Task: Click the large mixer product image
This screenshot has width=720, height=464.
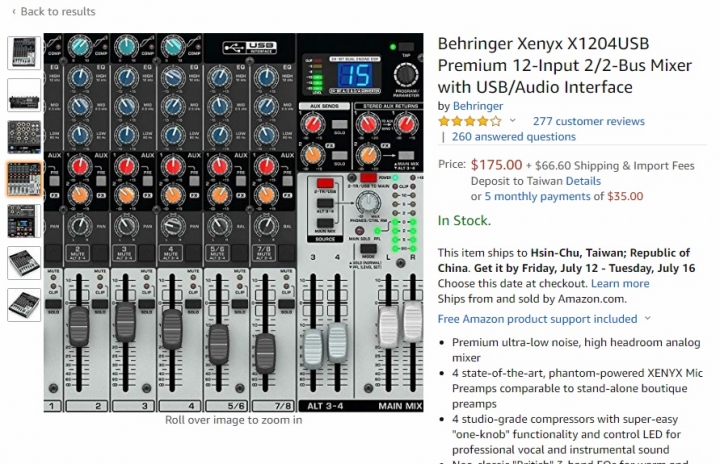Action: (x=233, y=222)
